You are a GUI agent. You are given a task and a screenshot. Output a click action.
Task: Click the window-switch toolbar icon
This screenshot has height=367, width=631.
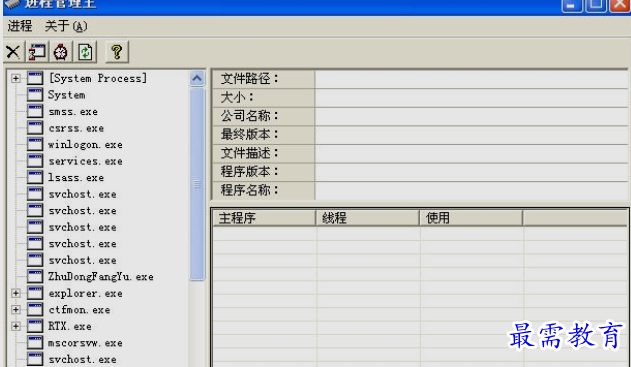[37, 52]
